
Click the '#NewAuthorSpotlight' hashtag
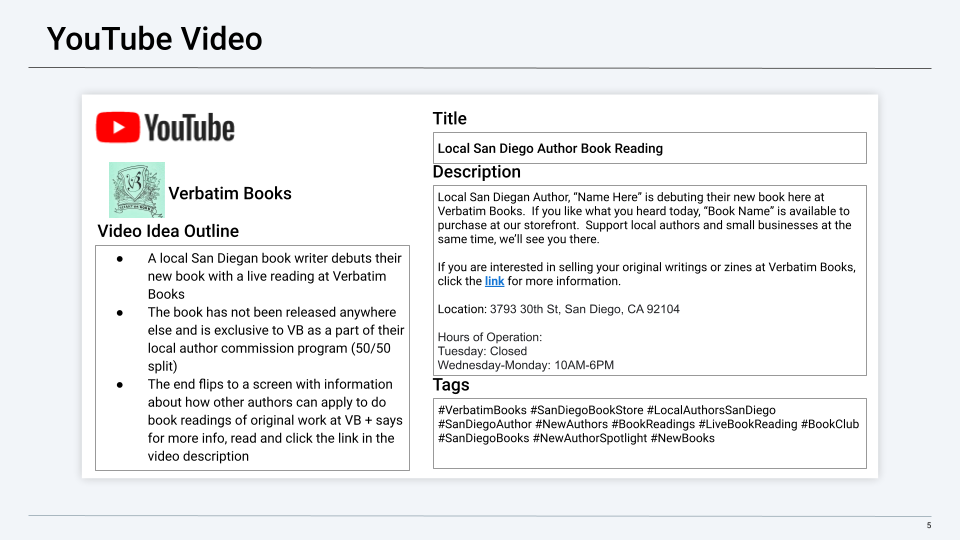click(x=590, y=438)
